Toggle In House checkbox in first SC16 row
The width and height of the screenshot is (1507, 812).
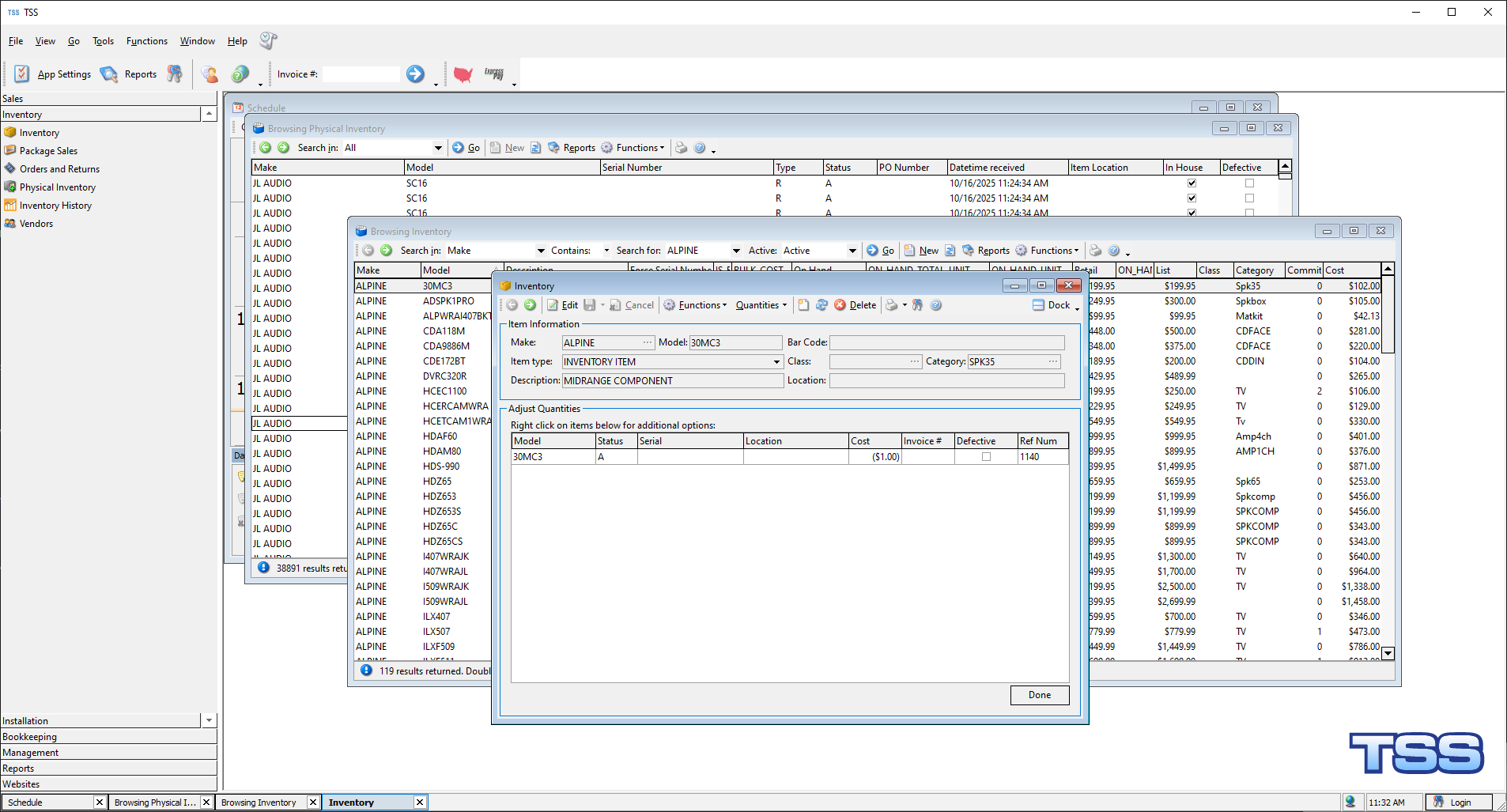[x=1192, y=183]
